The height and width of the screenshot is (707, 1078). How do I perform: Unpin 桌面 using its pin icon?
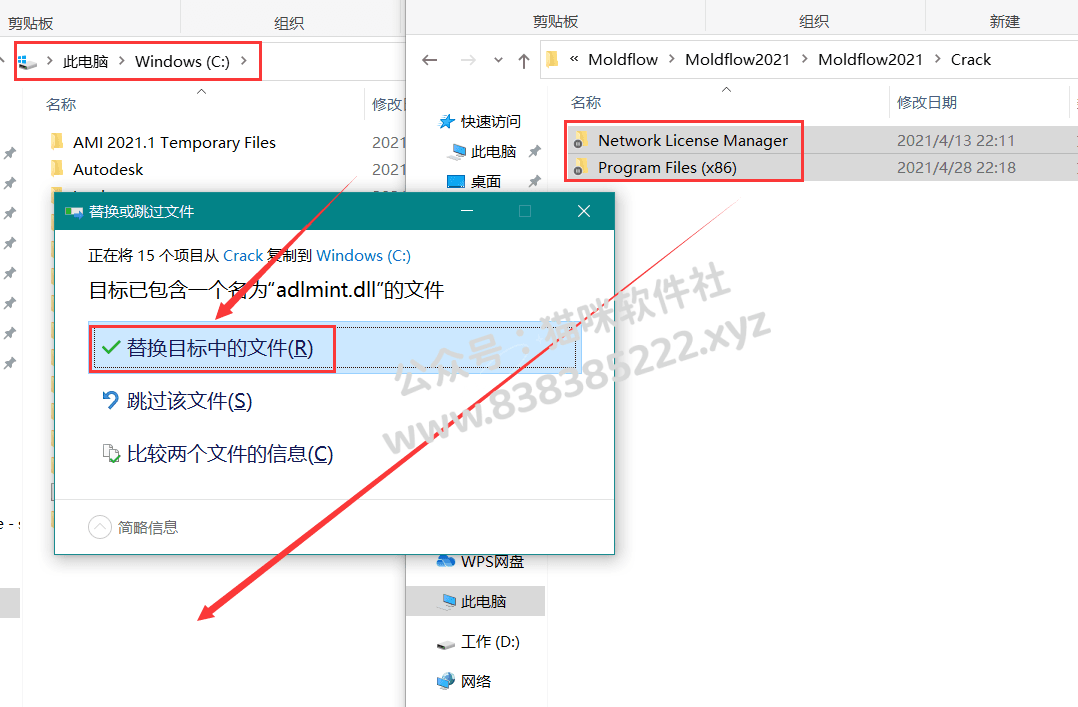tap(534, 182)
